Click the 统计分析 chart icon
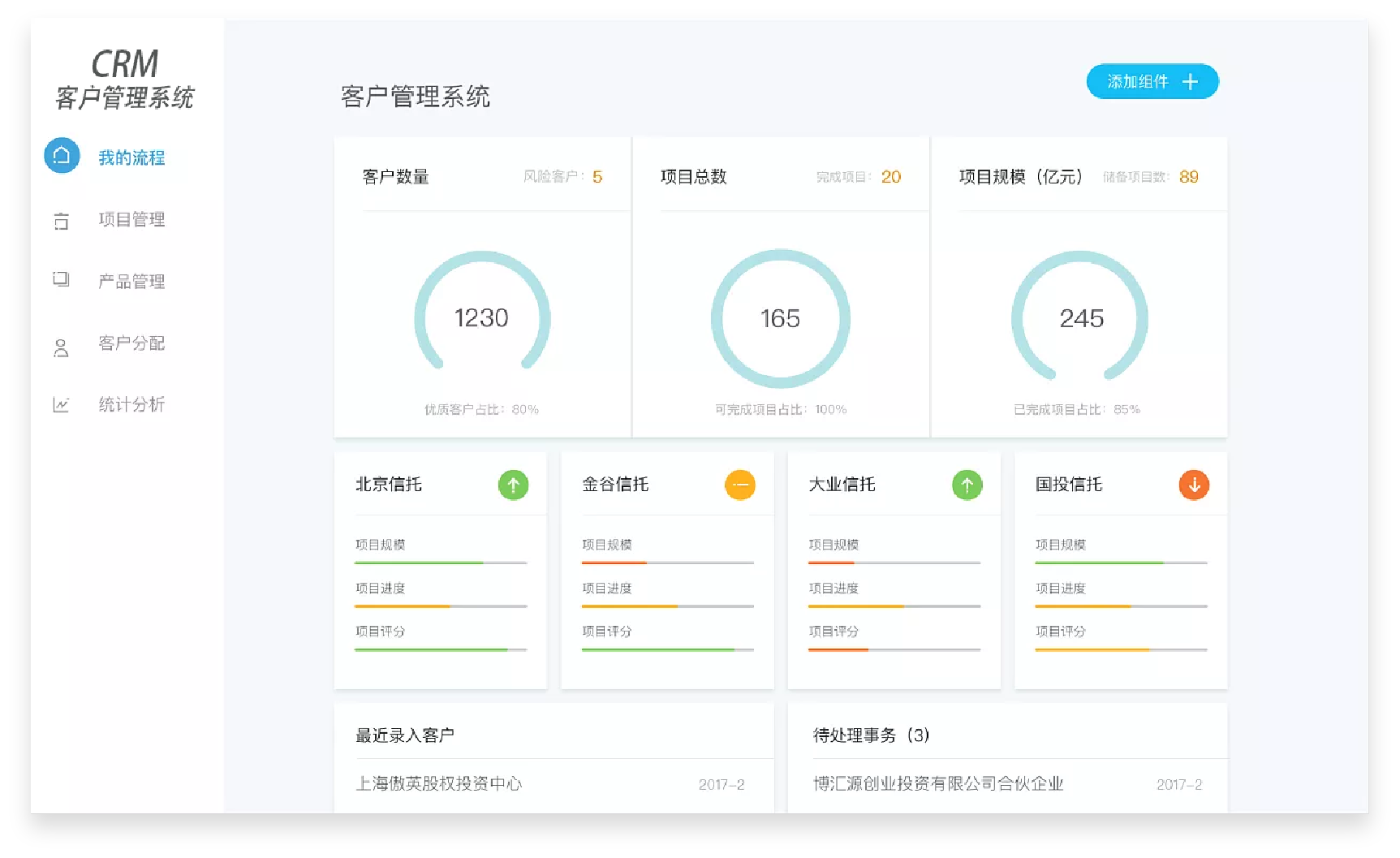 tap(61, 404)
